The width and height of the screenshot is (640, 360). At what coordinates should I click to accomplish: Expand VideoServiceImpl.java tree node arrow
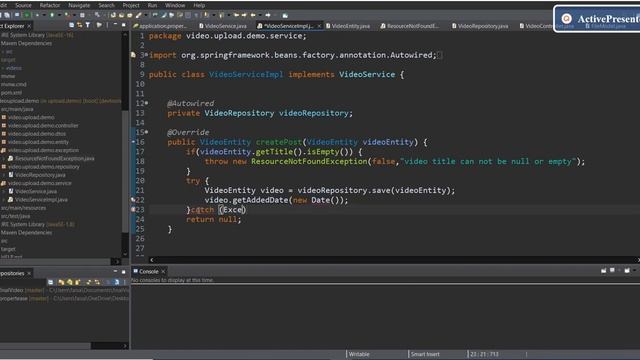tap(4, 200)
